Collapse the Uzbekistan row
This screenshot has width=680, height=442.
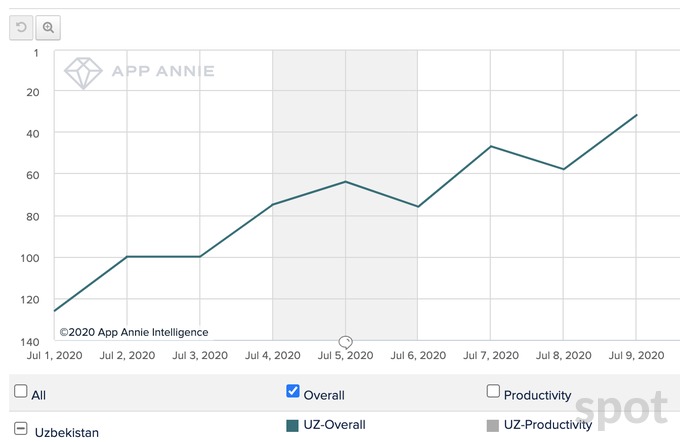[21, 429]
